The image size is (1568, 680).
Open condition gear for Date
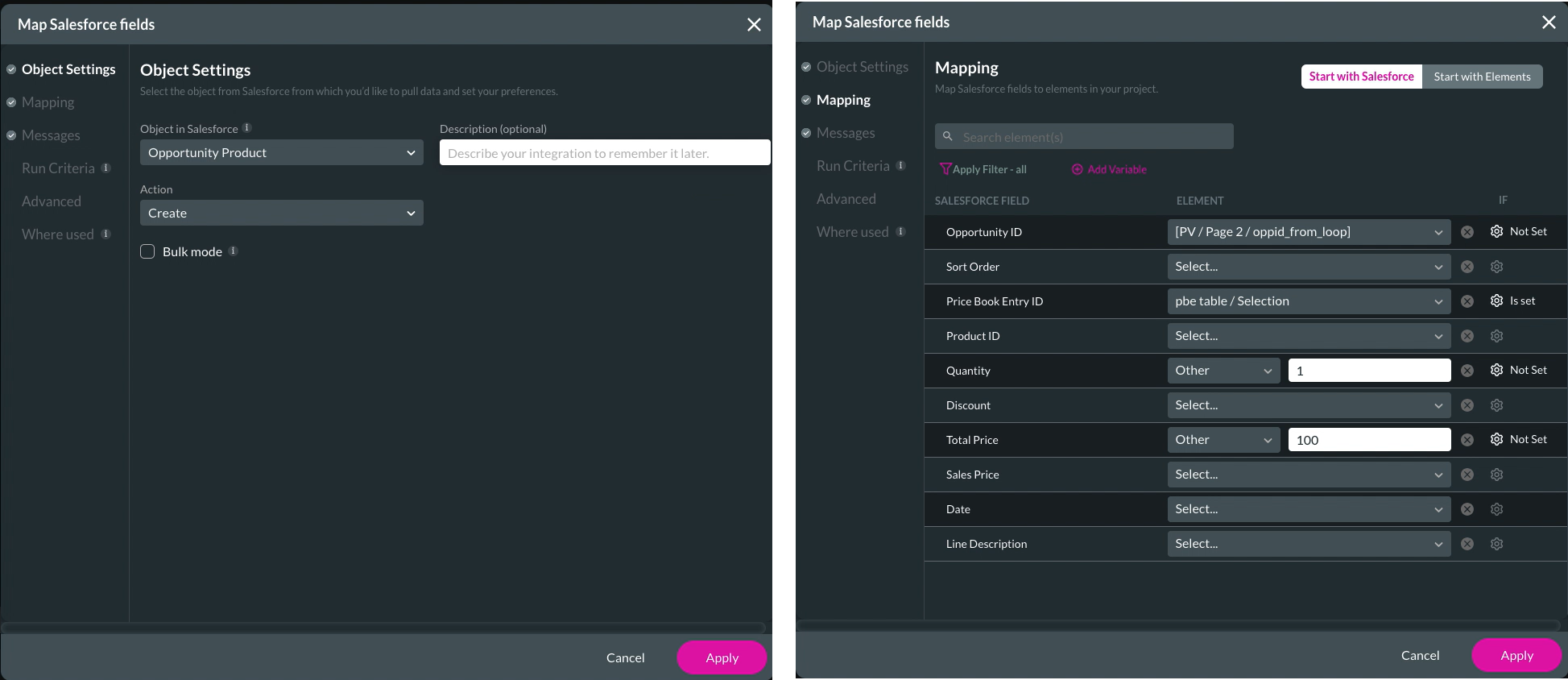pyautogui.click(x=1496, y=509)
